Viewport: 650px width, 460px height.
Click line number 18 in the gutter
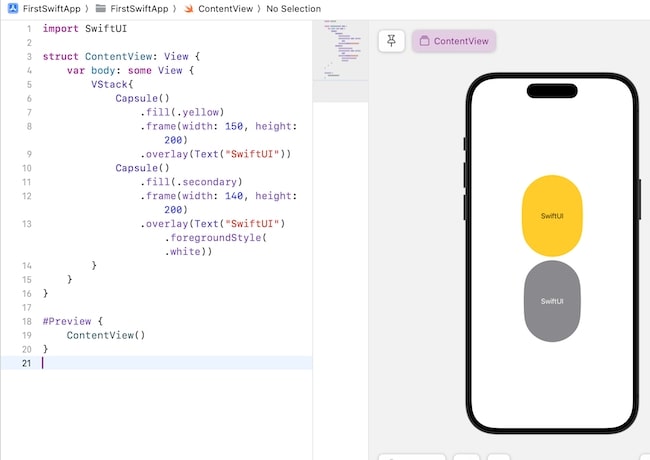coord(27,321)
